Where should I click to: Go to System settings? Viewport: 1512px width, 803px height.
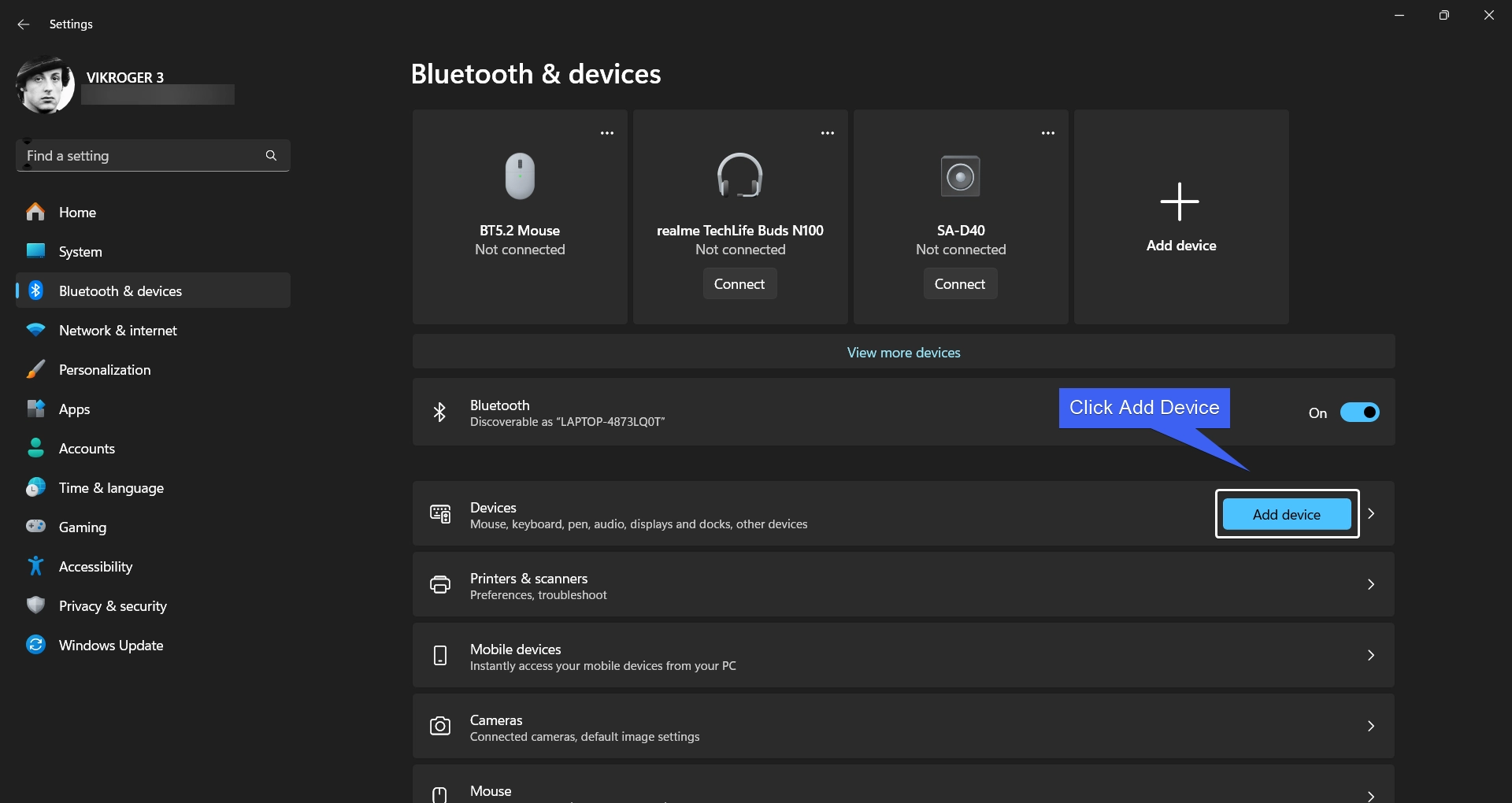click(x=153, y=252)
